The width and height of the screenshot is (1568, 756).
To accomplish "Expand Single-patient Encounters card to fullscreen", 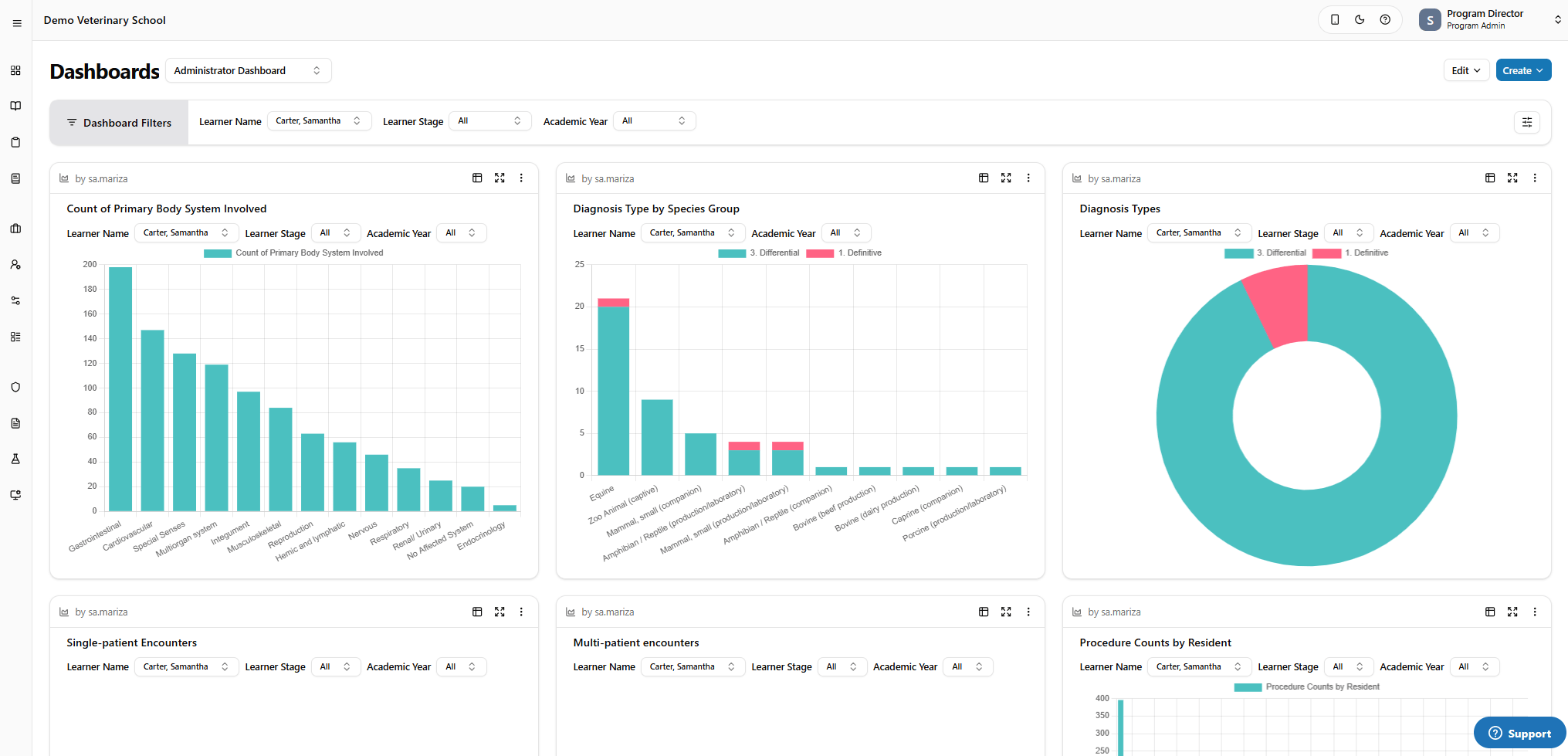I will [500, 612].
